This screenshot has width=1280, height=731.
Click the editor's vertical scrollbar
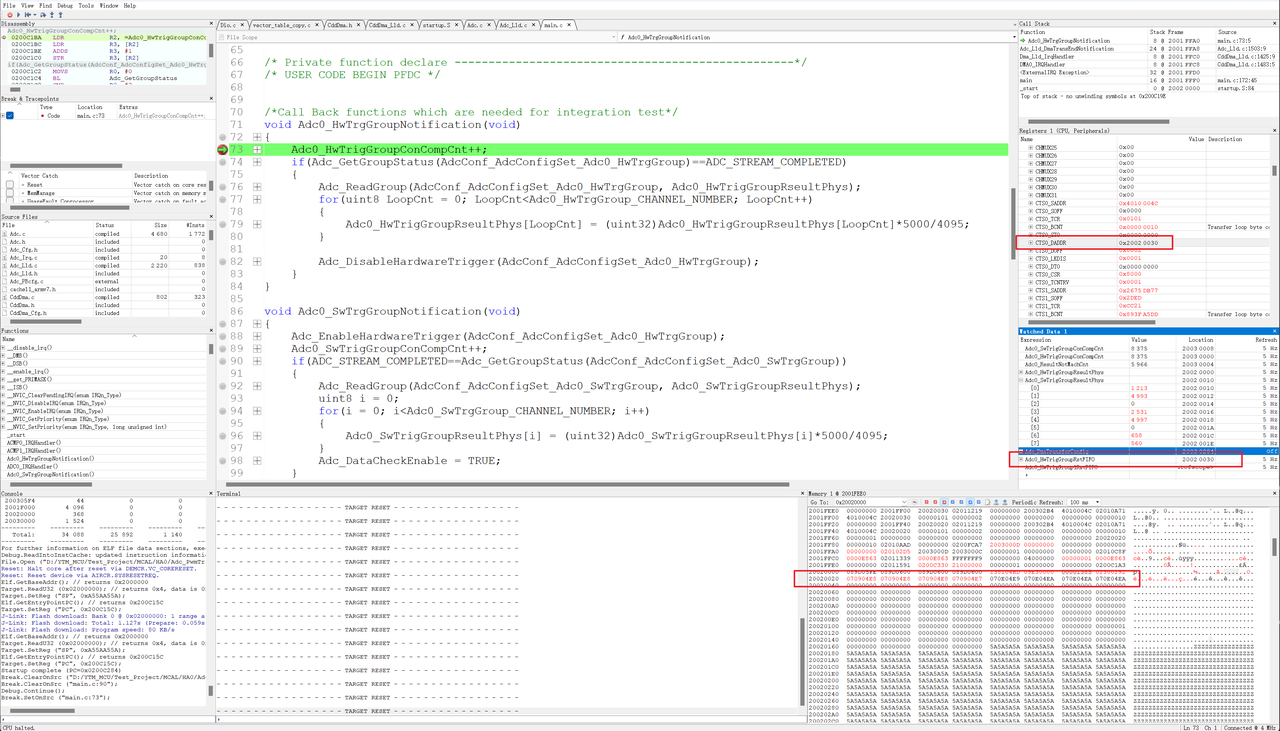click(x=1013, y=223)
